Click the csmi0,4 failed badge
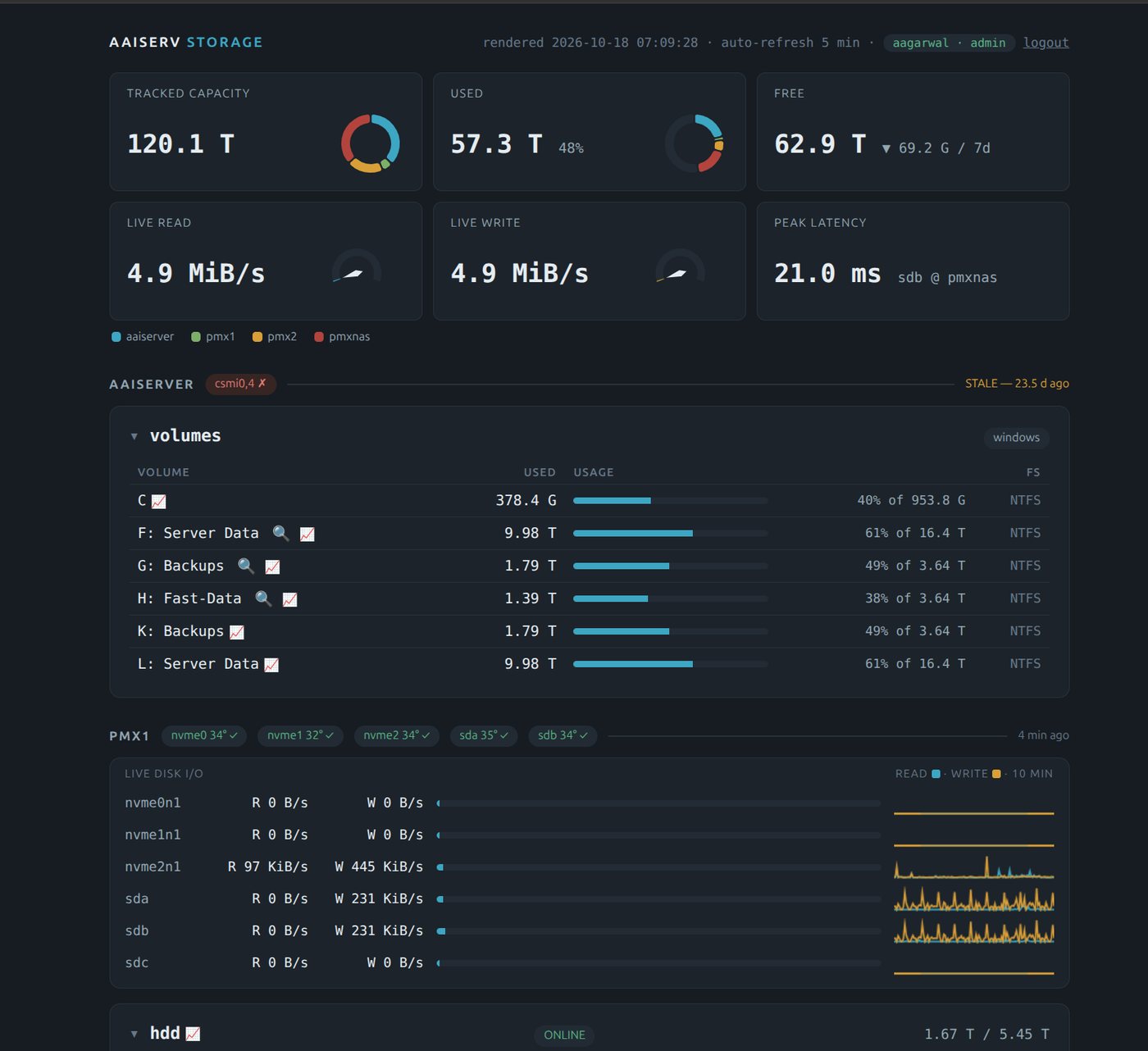The height and width of the screenshot is (1051, 1148). coord(241,384)
